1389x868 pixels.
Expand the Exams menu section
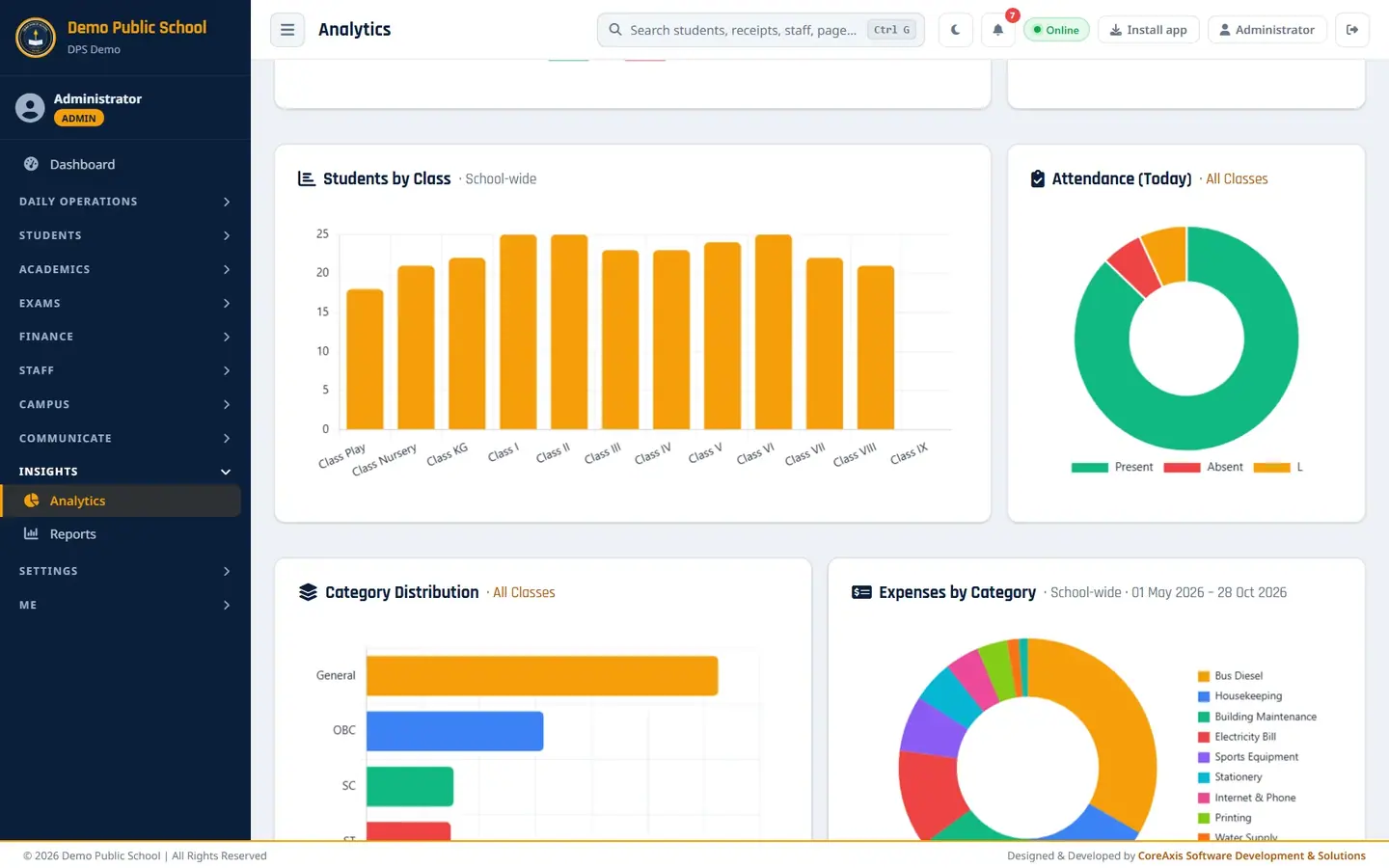pos(125,303)
